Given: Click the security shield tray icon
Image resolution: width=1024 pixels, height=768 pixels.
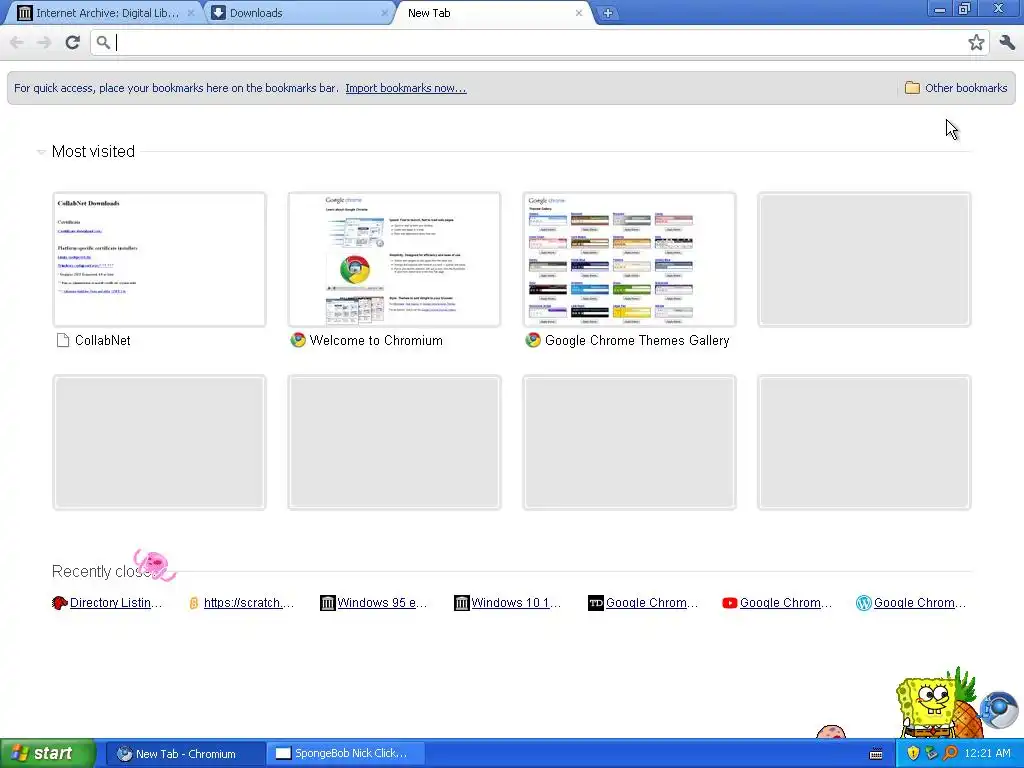Looking at the screenshot, I should (x=913, y=753).
